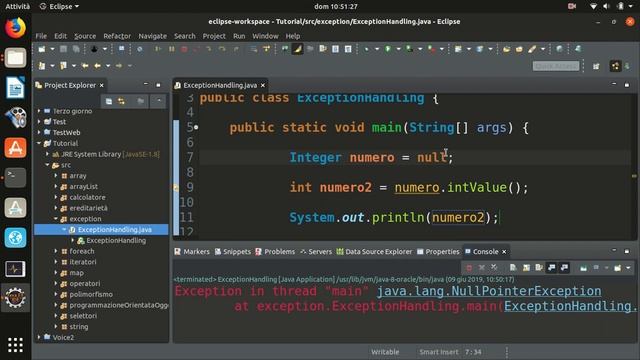Open Project Explorer View Menu arrow

[159, 101]
